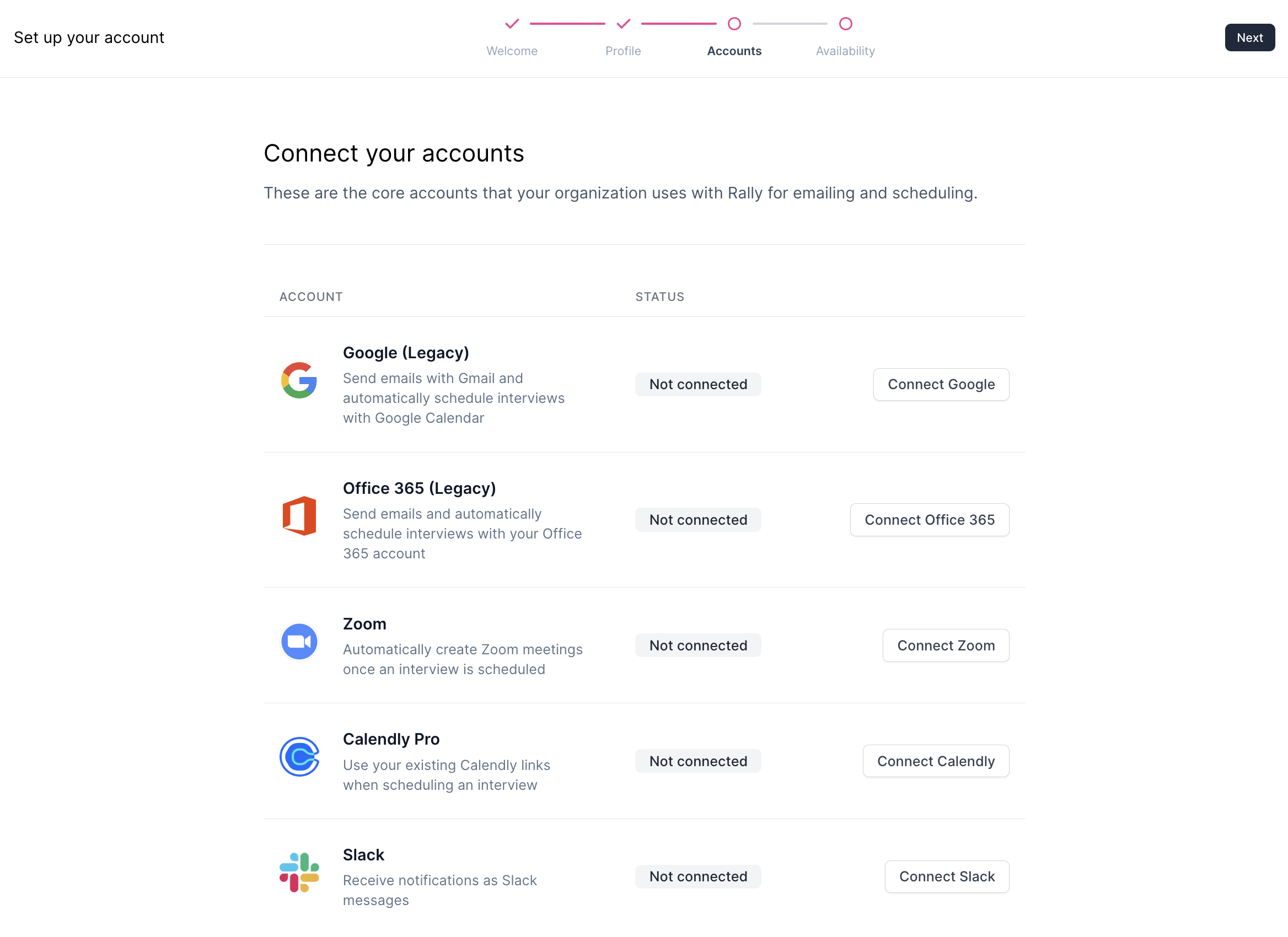Click the Google logo icon
Viewport: 1288px width, 937px height.
coord(299,380)
